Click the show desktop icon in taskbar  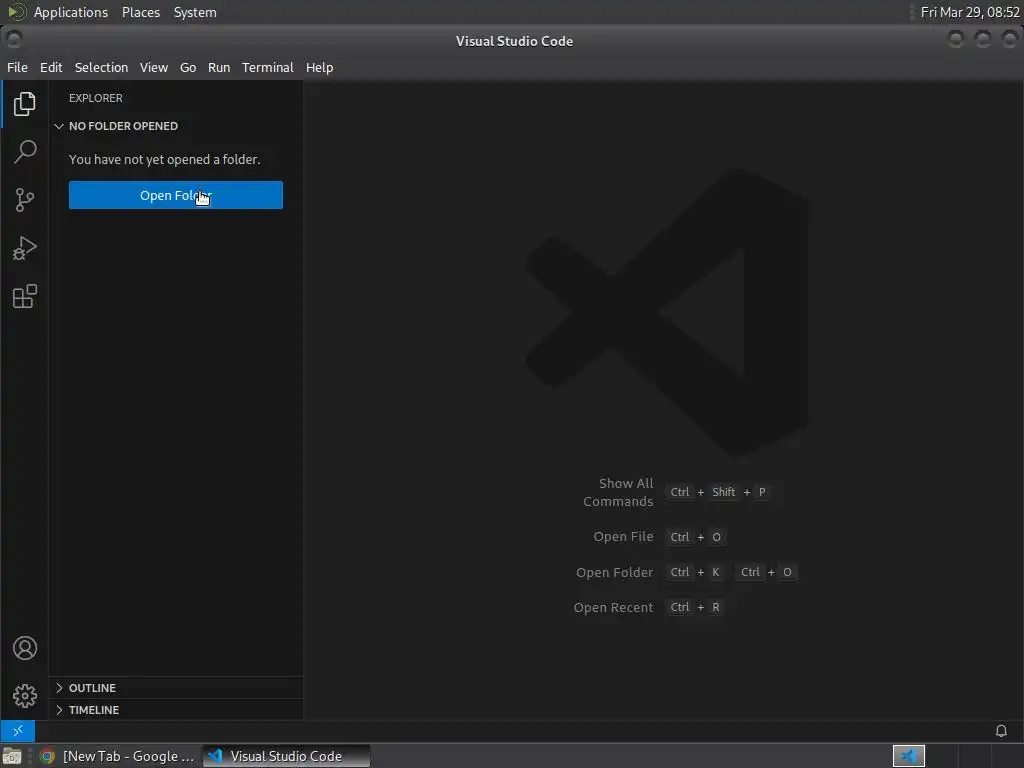coord(12,756)
